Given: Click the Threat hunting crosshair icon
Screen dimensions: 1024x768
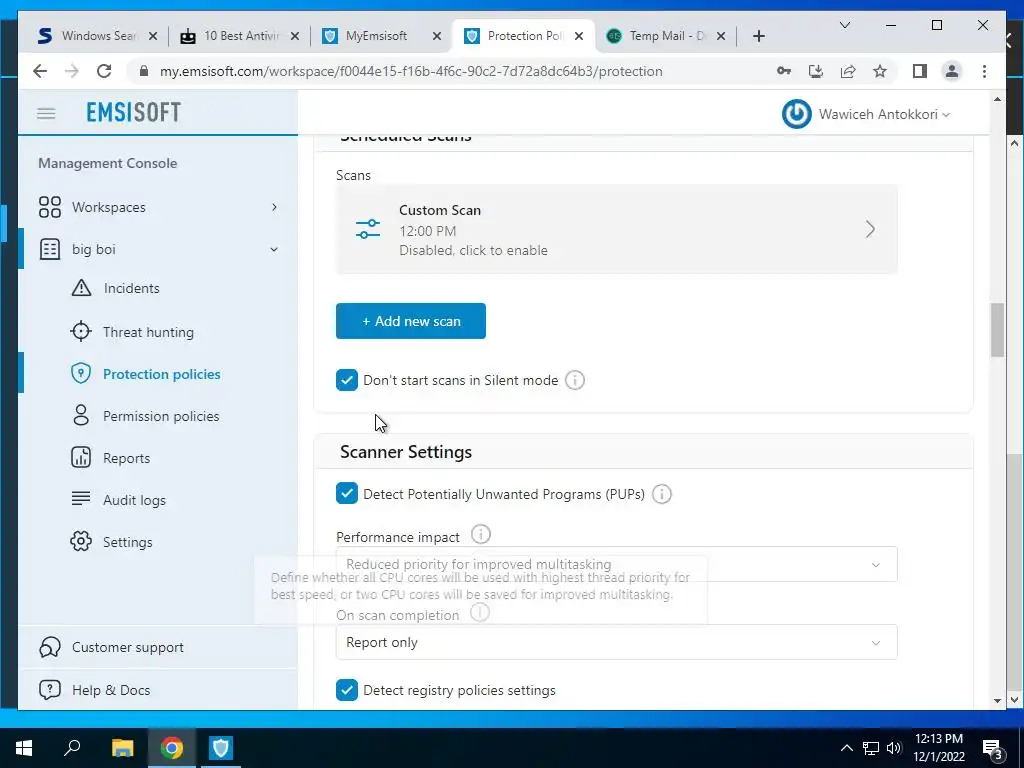Looking at the screenshot, I should click(81, 331).
